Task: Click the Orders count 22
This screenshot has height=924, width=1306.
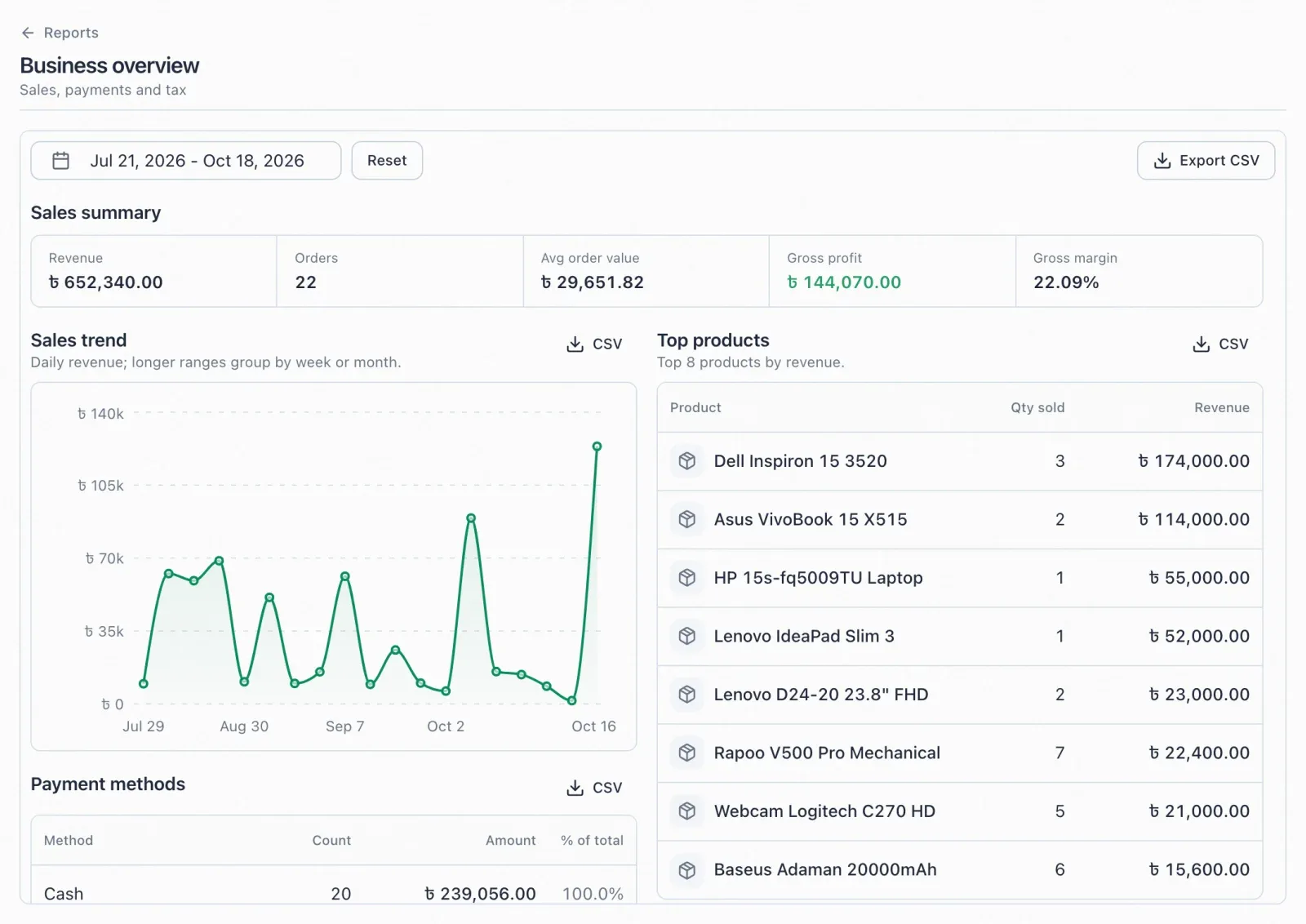Action: [x=306, y=282]
